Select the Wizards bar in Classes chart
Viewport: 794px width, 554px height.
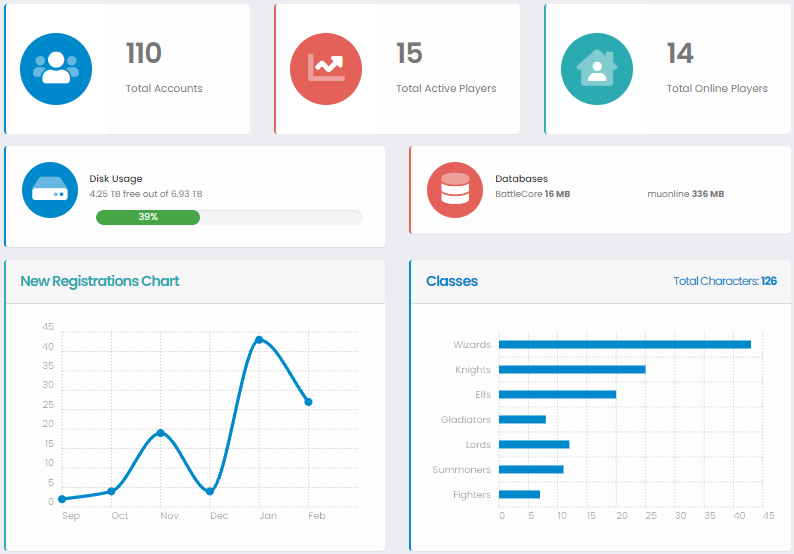click(625, 344)
